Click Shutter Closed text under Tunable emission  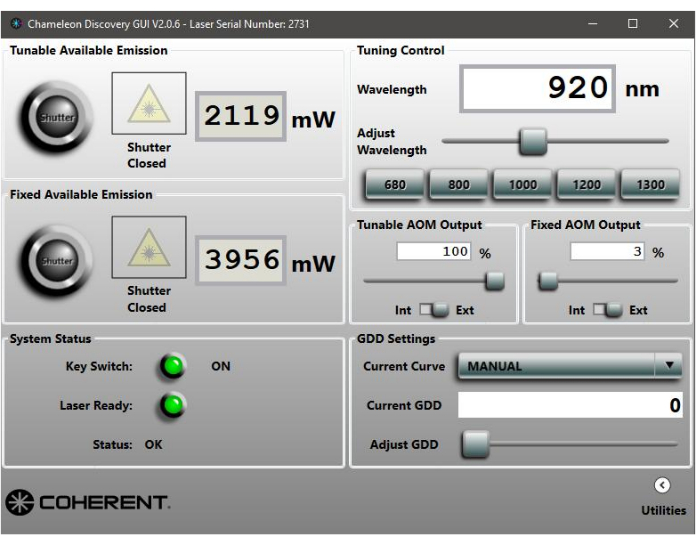tap(149, 155)
